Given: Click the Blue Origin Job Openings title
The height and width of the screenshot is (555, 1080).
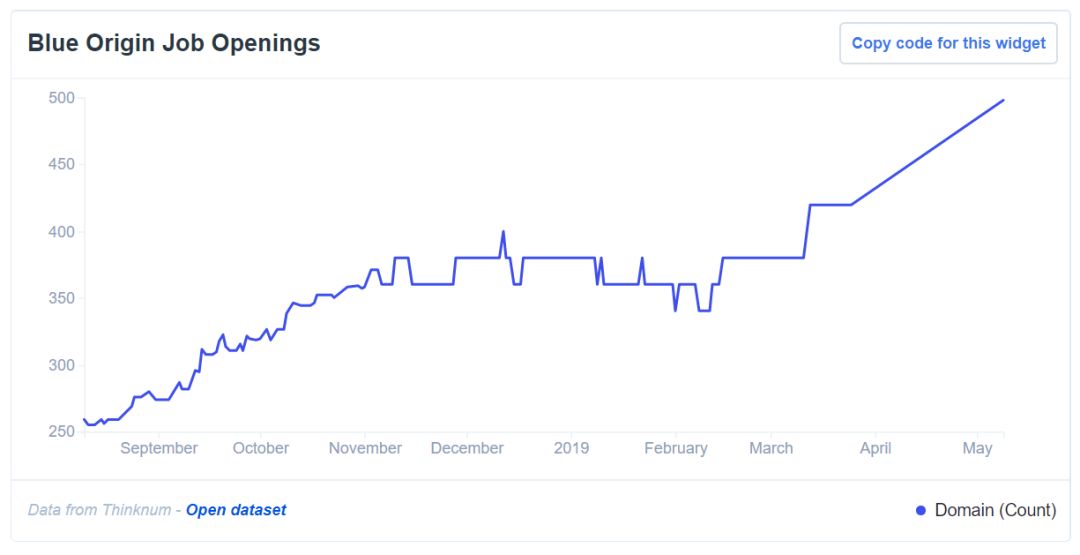Looking at the screenshot, I should point(174,43).
